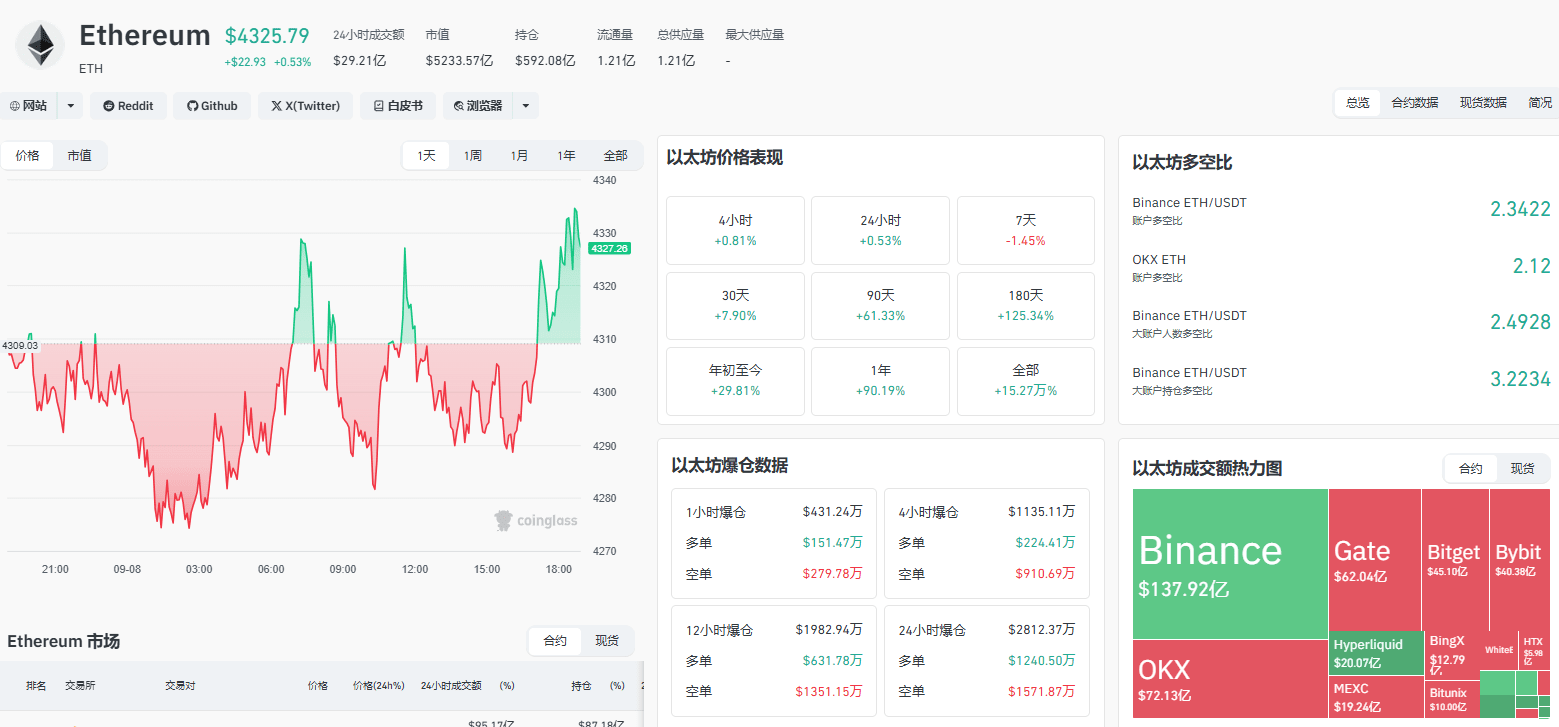This screenshot has width=1559, height=727.
Task: Sort market table by 24小时成交额 column
Action: coord(451,686)
